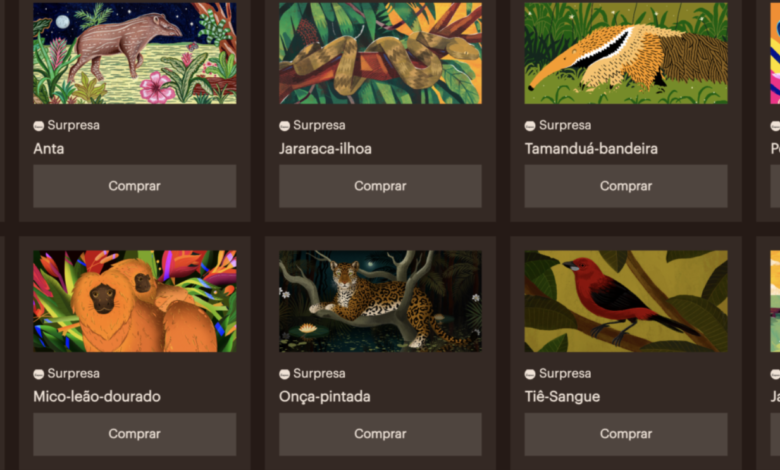
Task: Open the Onça-pintada jaguar illustration
Action: tap(380, 301)
